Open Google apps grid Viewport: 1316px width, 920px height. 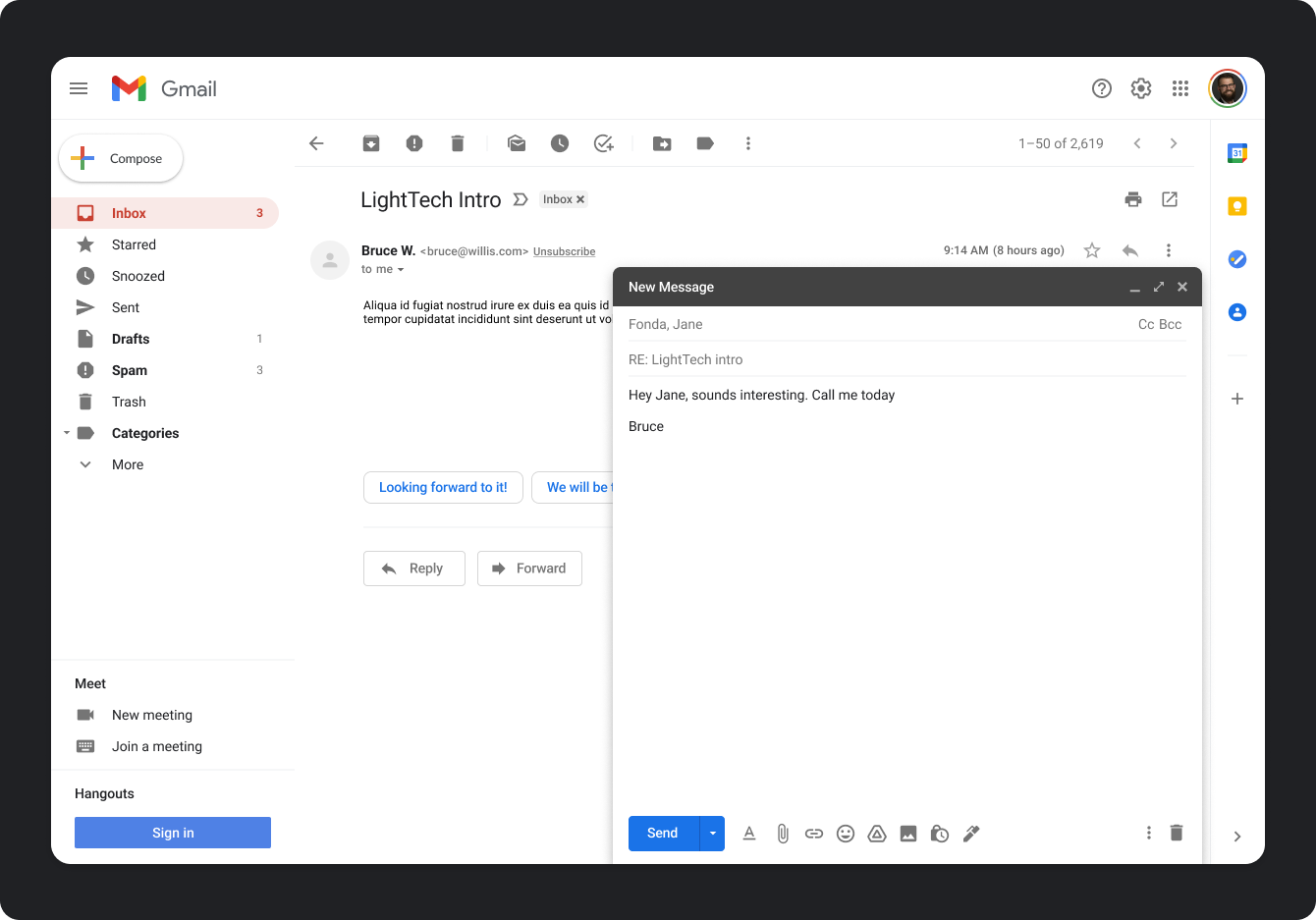point(1180,88)
